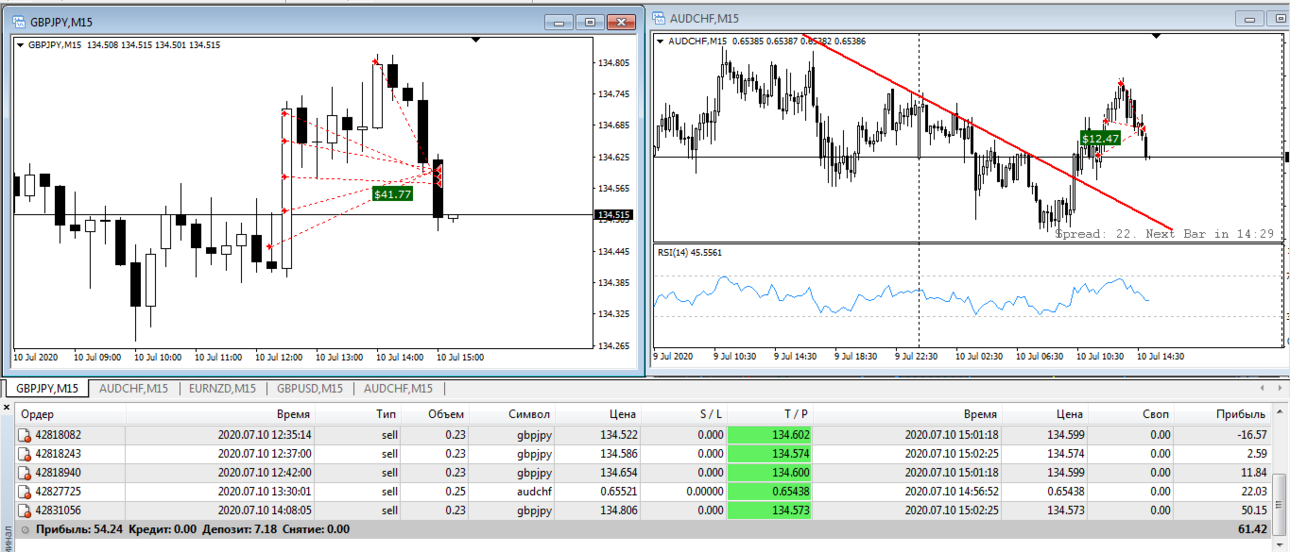Minimize the AUDCHF,M15 chart window
The image size is (1290, 552).
click(x=1248, y=18)
